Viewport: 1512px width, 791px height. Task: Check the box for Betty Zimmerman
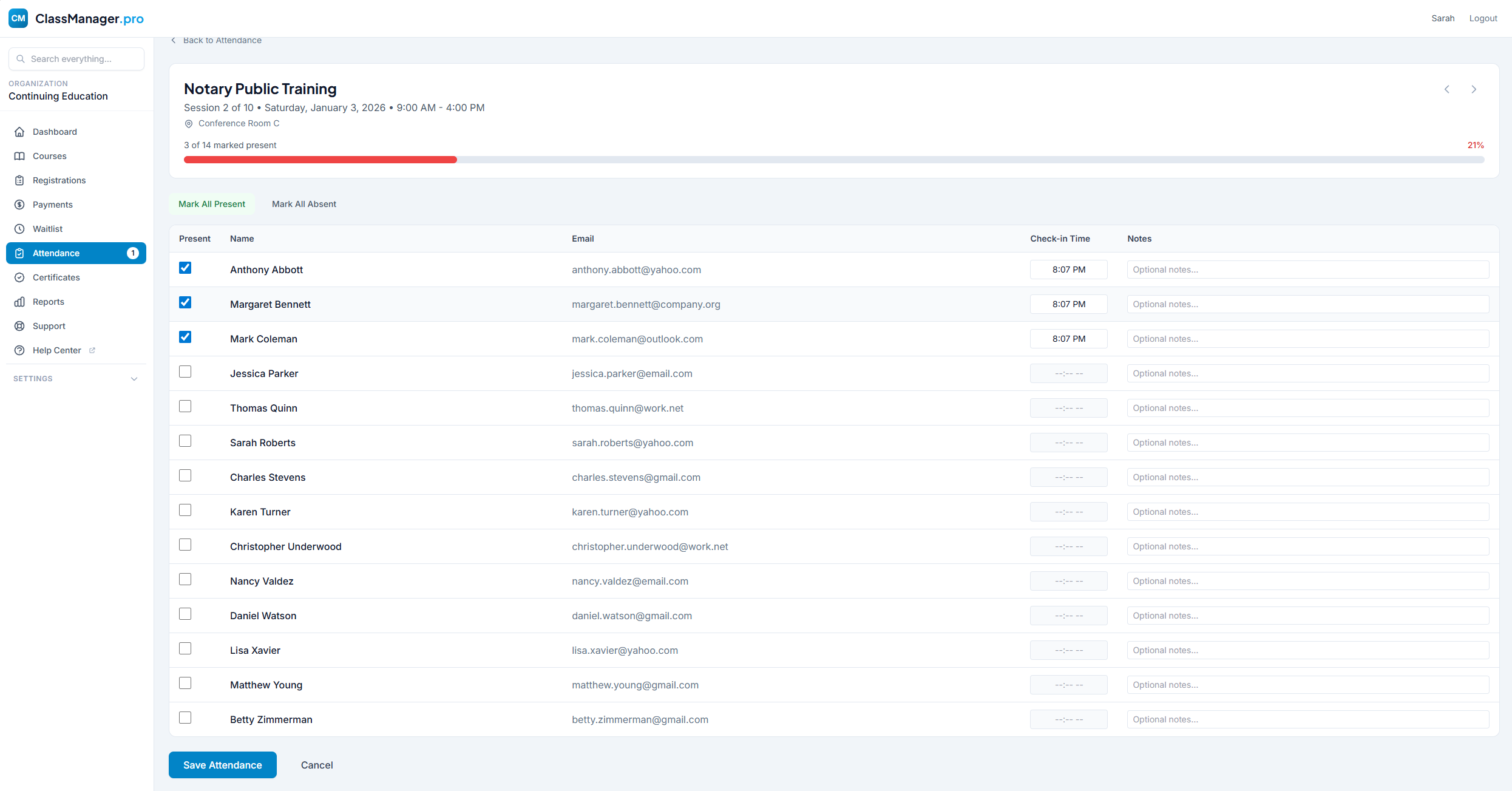[x=185, y=718]
